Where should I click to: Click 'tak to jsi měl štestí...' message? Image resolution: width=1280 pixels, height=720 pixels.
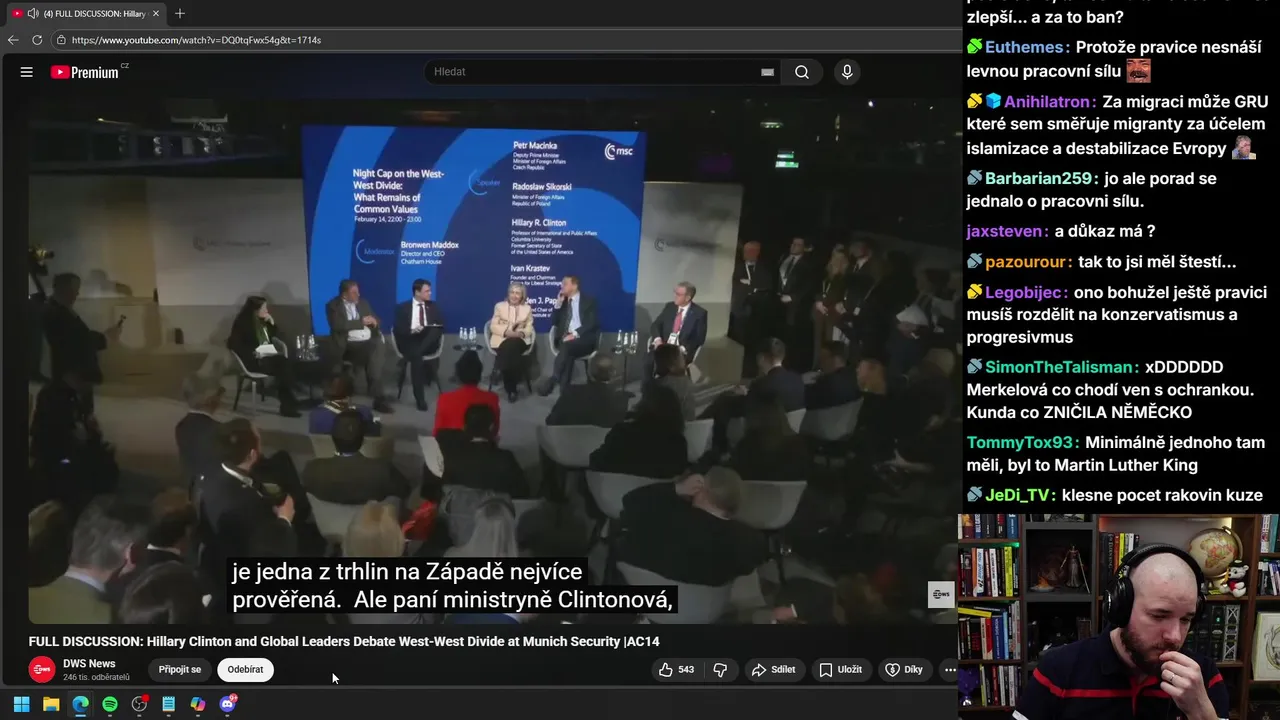1157,262
